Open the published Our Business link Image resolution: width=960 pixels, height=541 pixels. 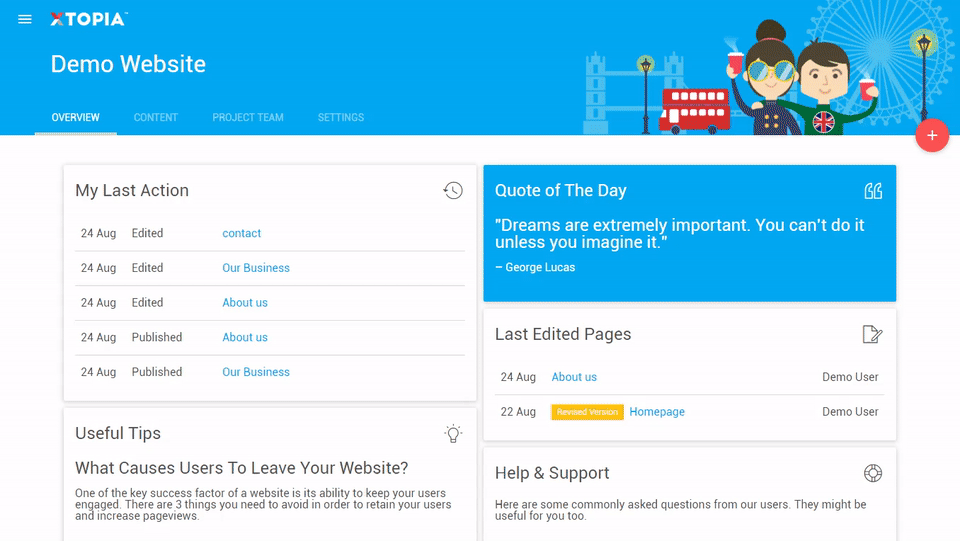256,372
